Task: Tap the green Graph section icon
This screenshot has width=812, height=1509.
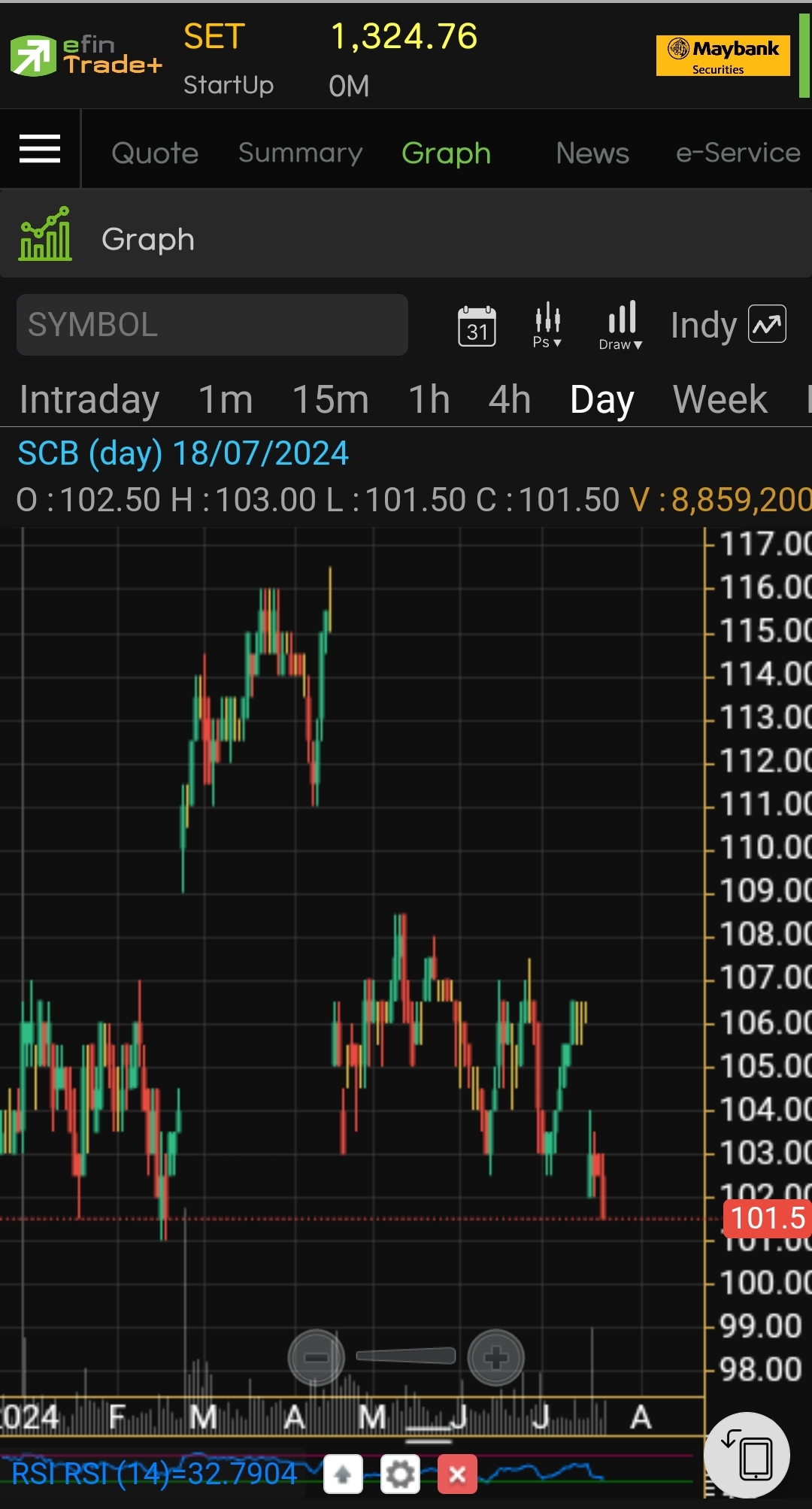Action: (46, 234)
